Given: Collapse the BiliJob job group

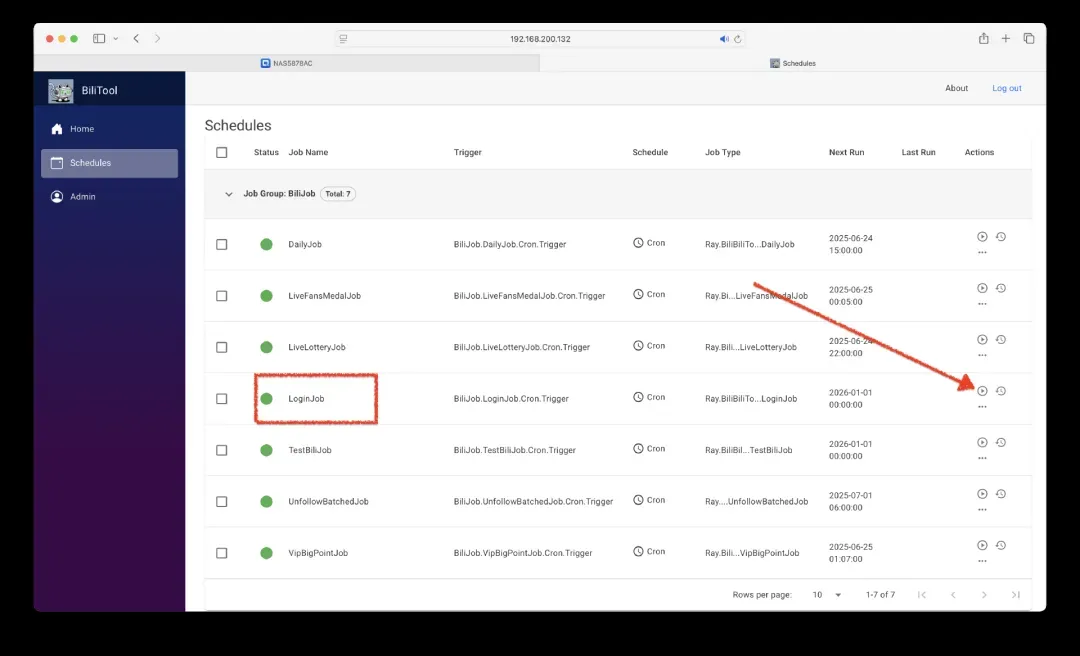Looking at the screenshot, I should (x=229, y=194).
